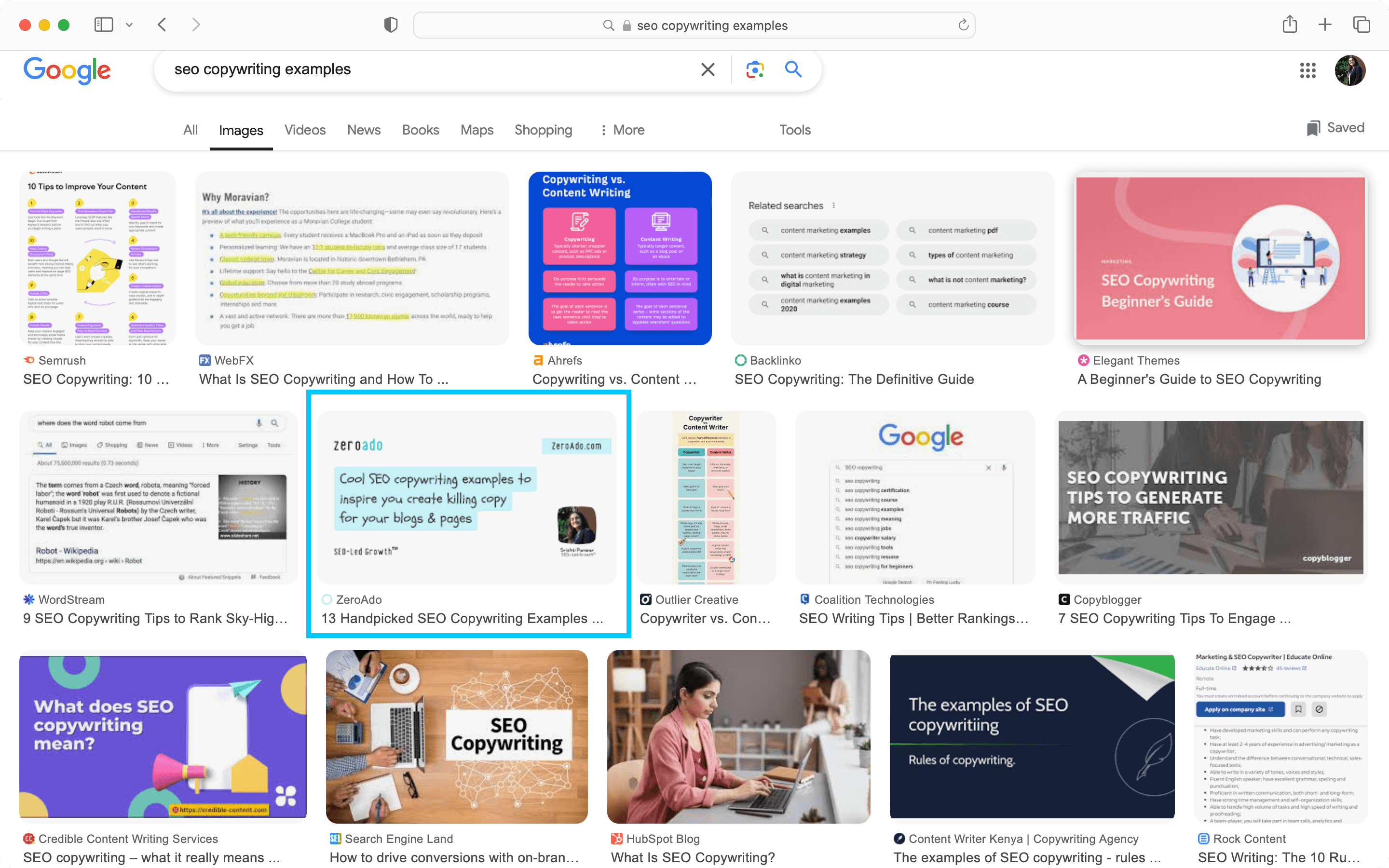
Task: Click the clear search query X icon
Action: tap(707, 69)
